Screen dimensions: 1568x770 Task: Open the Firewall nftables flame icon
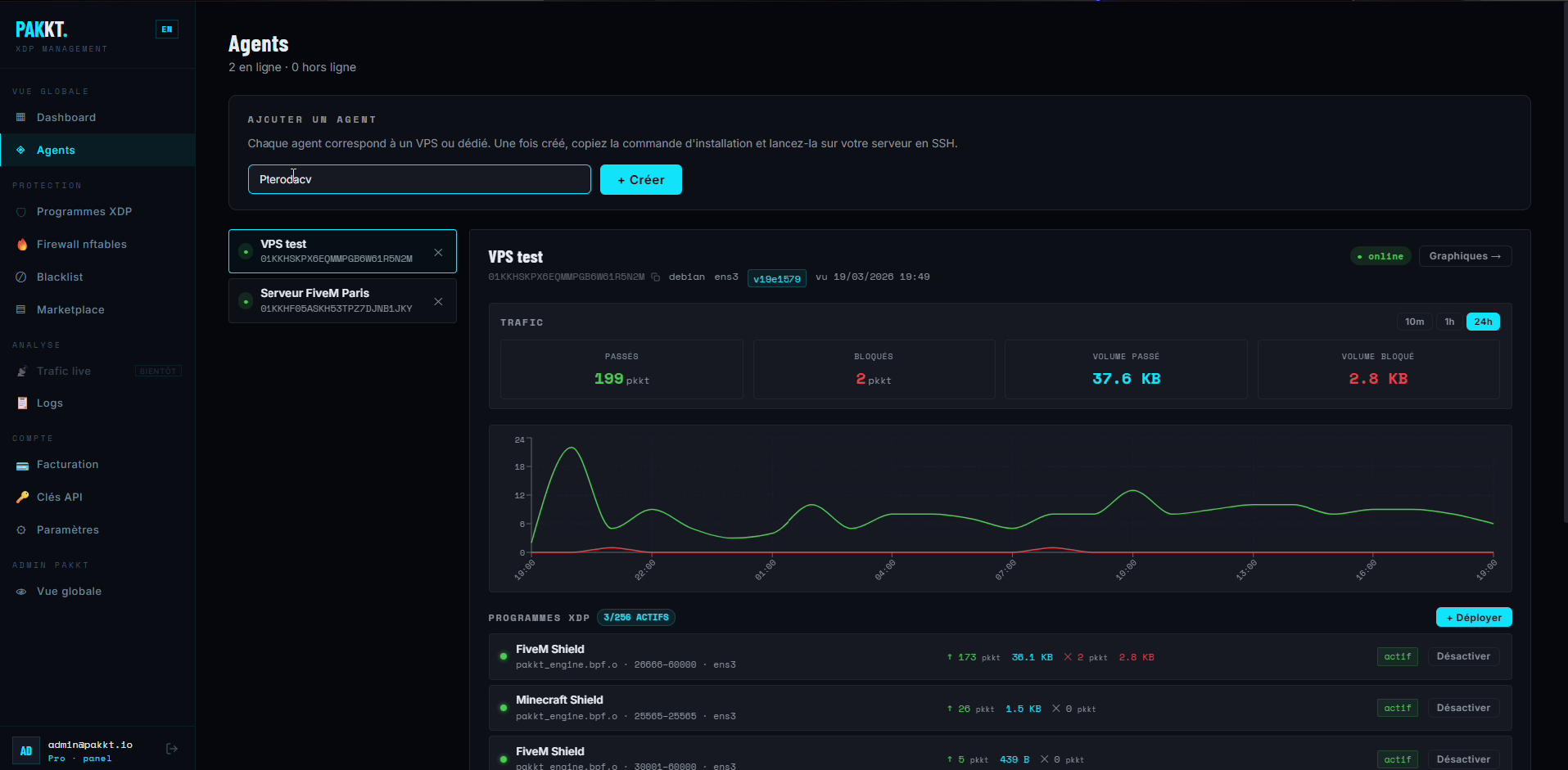tap(21, 245)
